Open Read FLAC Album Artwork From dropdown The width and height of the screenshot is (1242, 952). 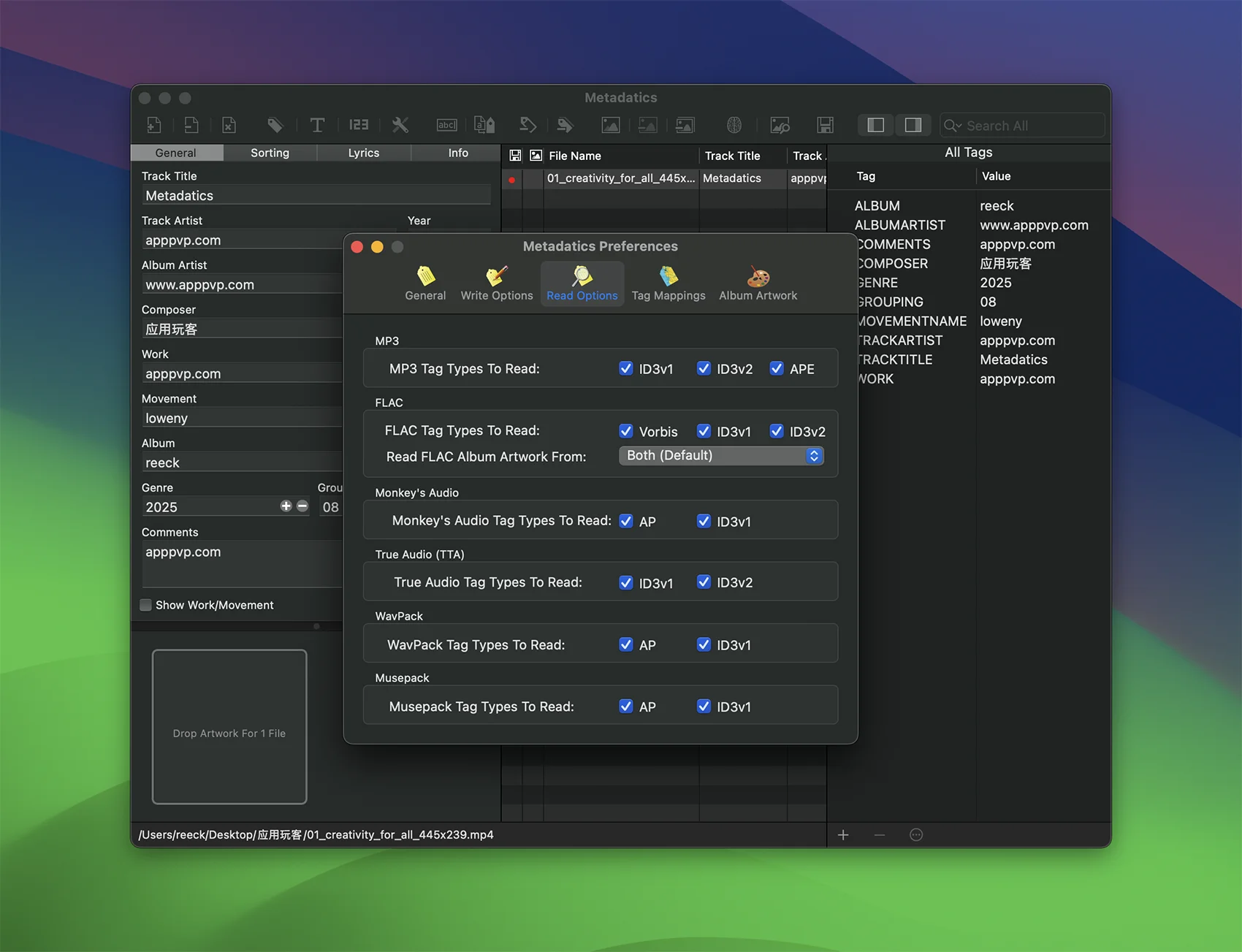(721, 455)
